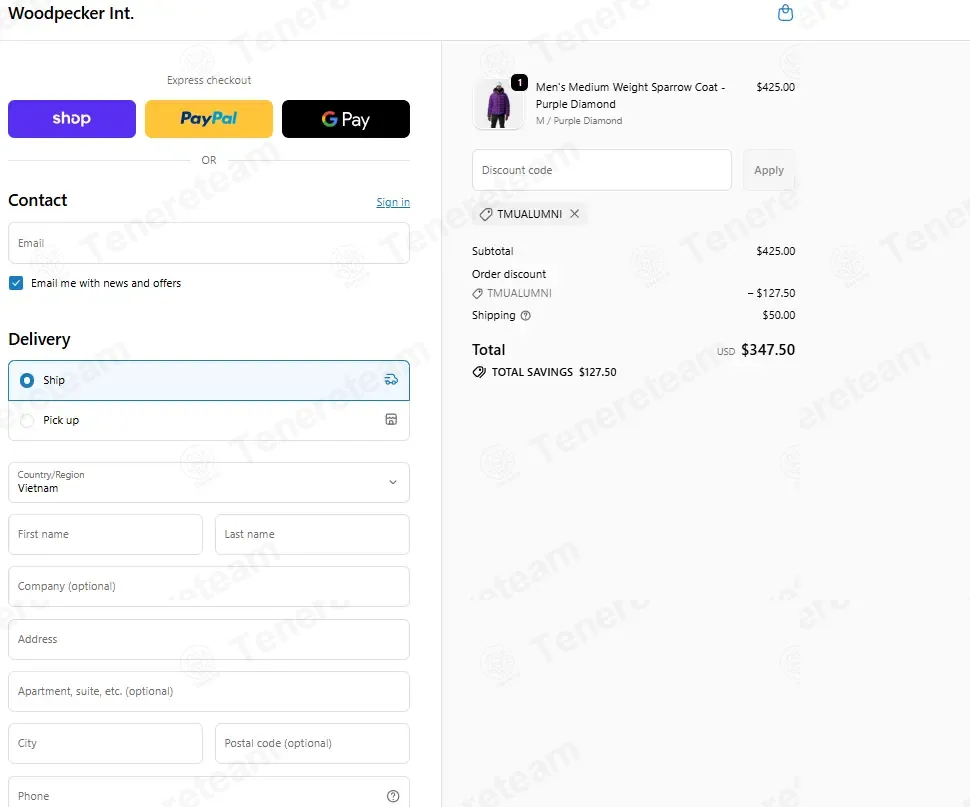Click the store pickup icon
This screenshot has height=807, width=970.
tap(391, 419)
